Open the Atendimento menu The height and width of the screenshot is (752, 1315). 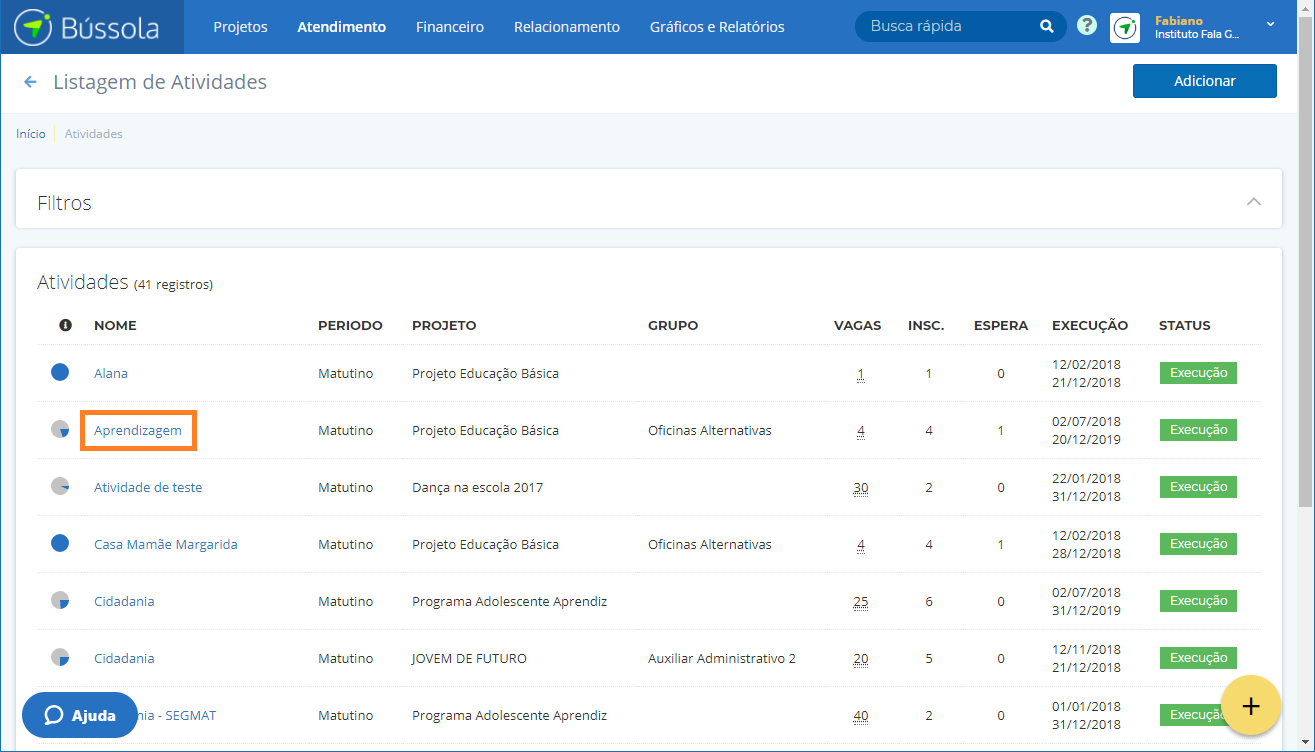(x=341, y=27)
